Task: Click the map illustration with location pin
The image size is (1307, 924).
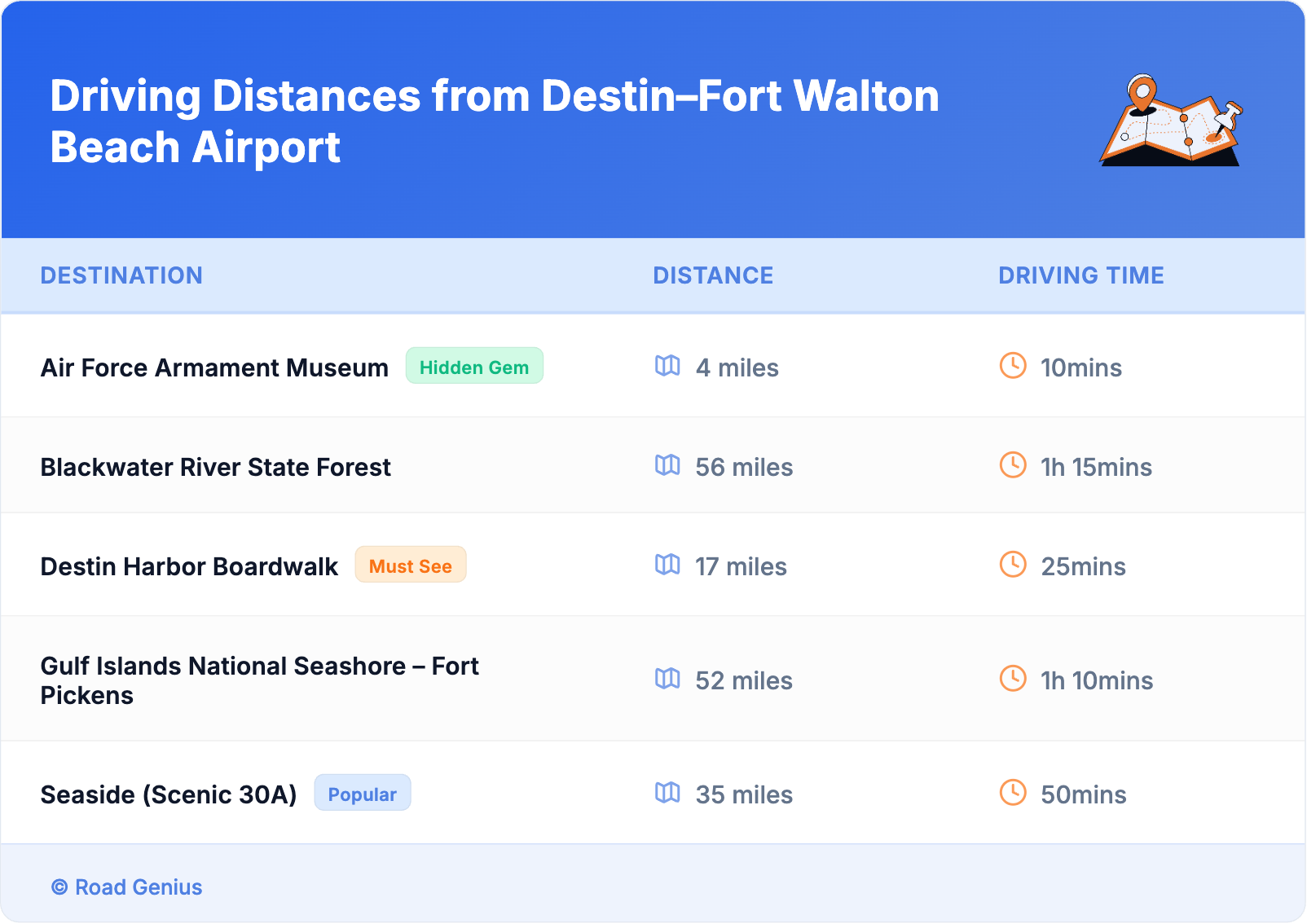Action: click(1170, 121)
